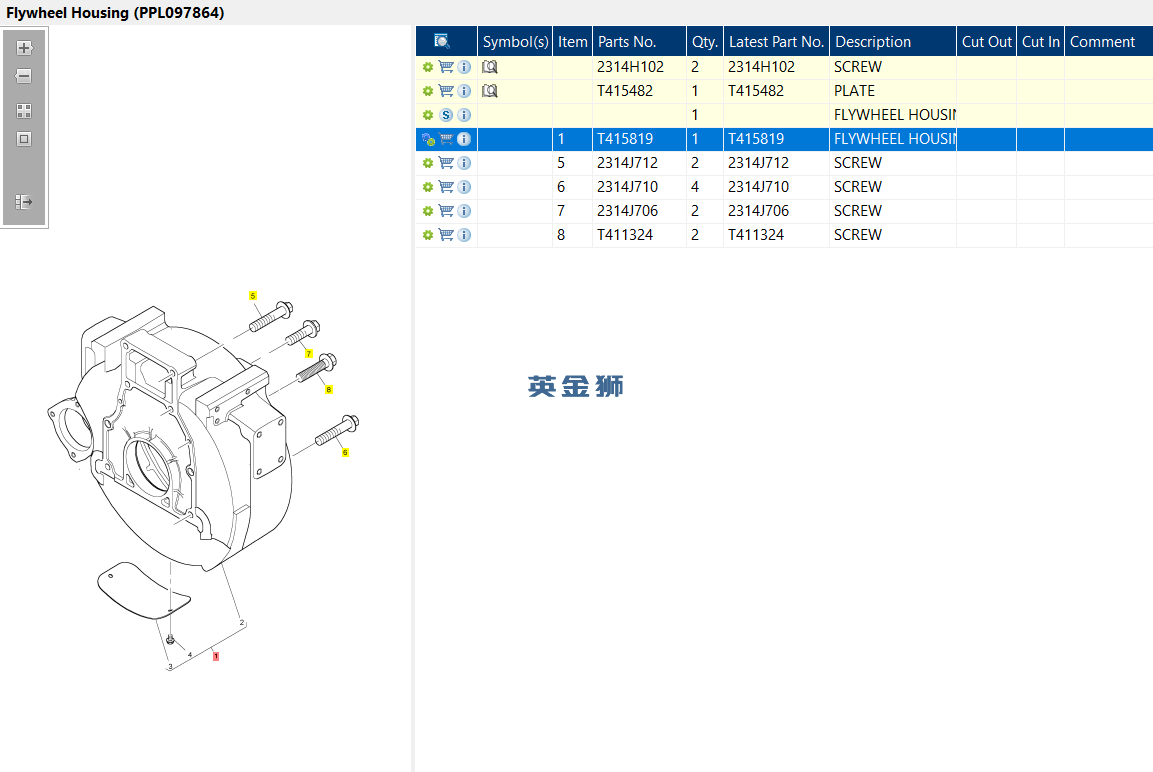
Task: Click gear icon in T415482 row
Action: [428, 91]
